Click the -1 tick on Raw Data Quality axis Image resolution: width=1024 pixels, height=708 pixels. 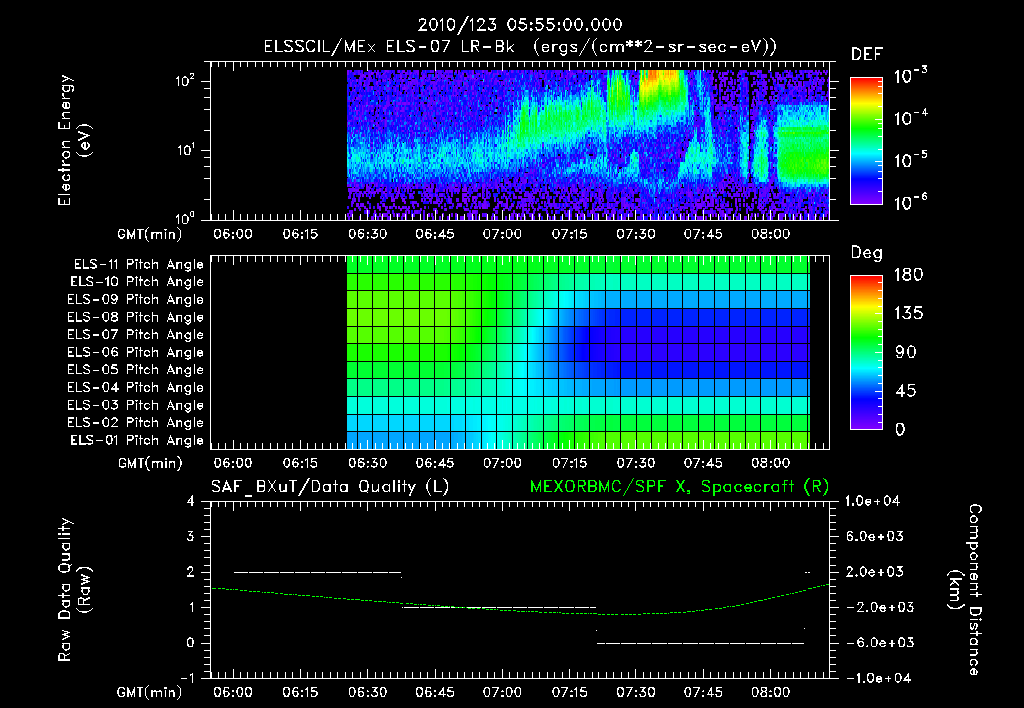click(187, 678)
